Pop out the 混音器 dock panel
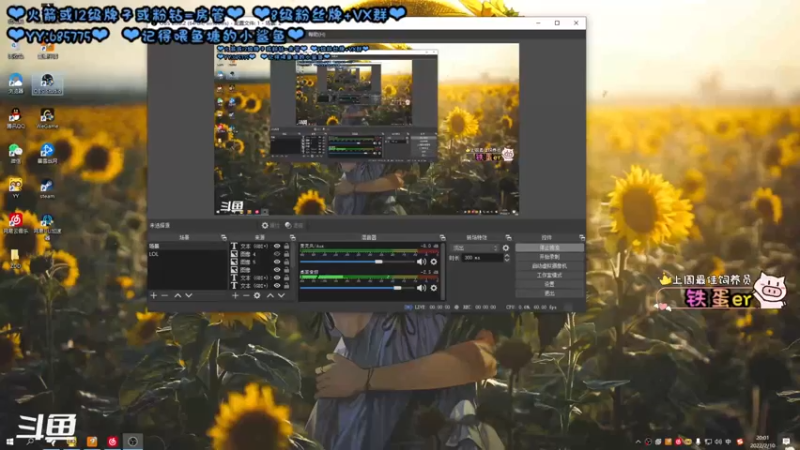Screen dimensions: 800x450 [x=442, y=238]
